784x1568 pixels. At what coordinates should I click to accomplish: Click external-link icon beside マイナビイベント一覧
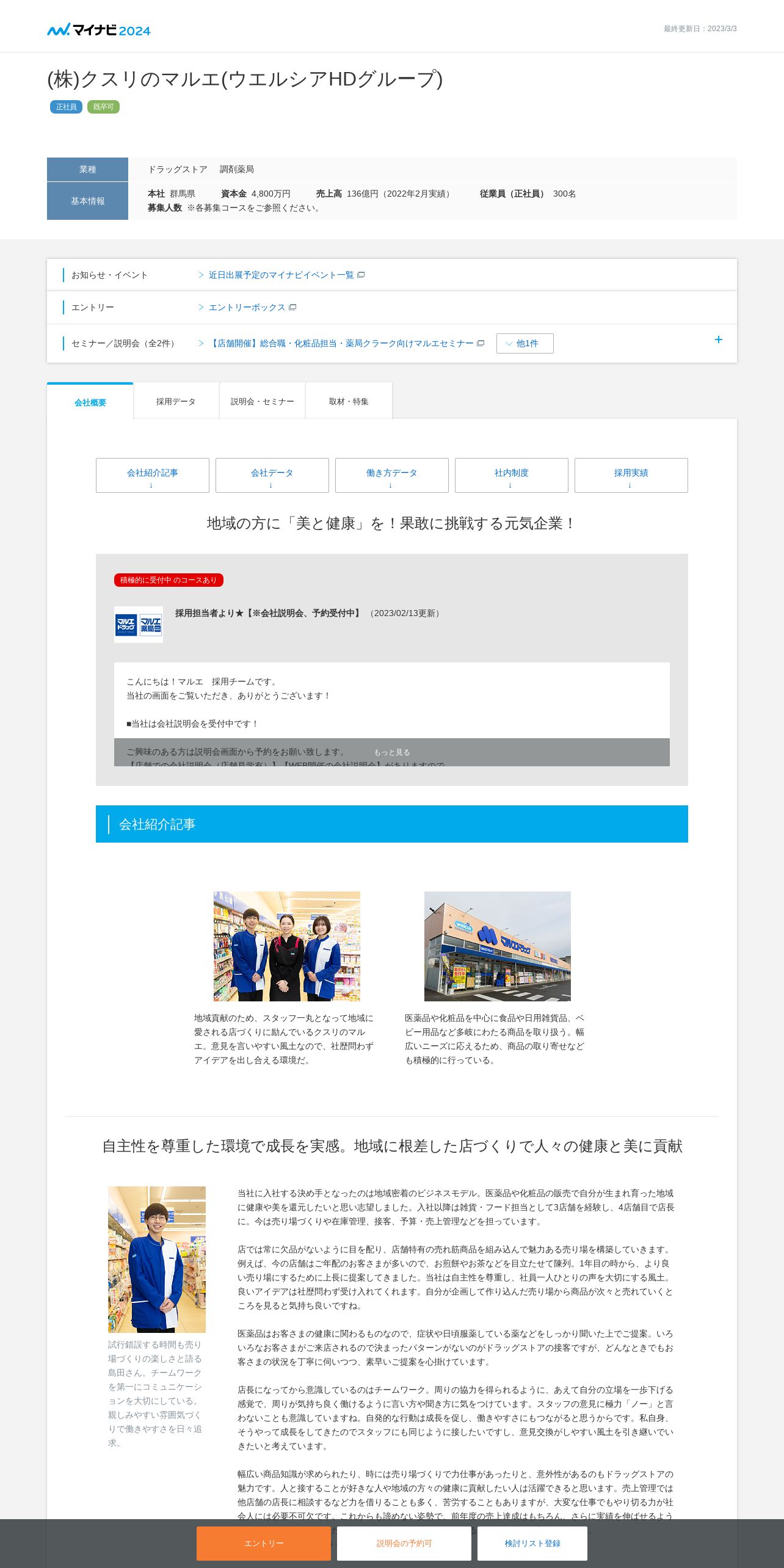tap(361, 275)
